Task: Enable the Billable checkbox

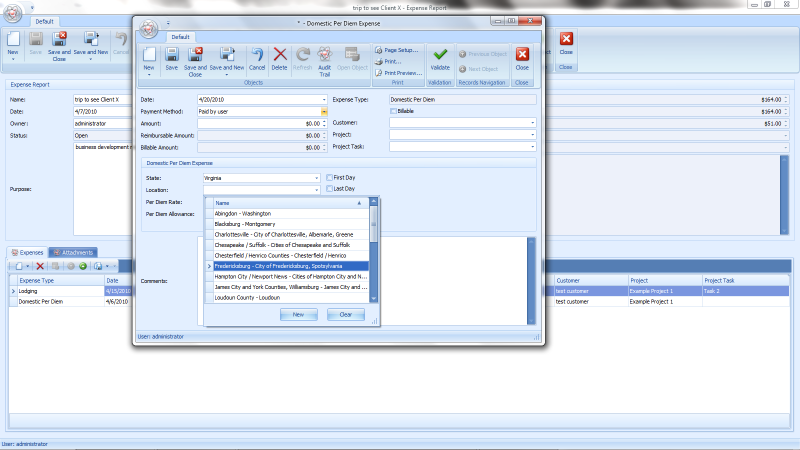Action: coord(393,111)
